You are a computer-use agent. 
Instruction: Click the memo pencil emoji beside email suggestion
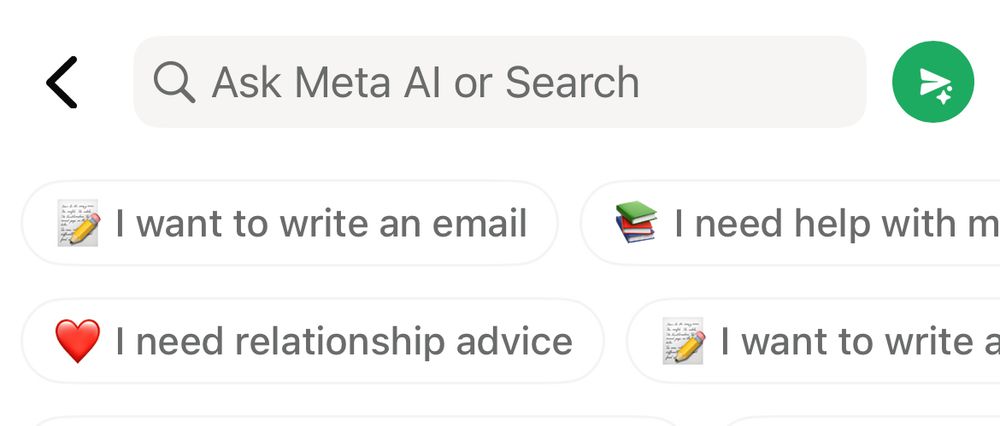78,223
